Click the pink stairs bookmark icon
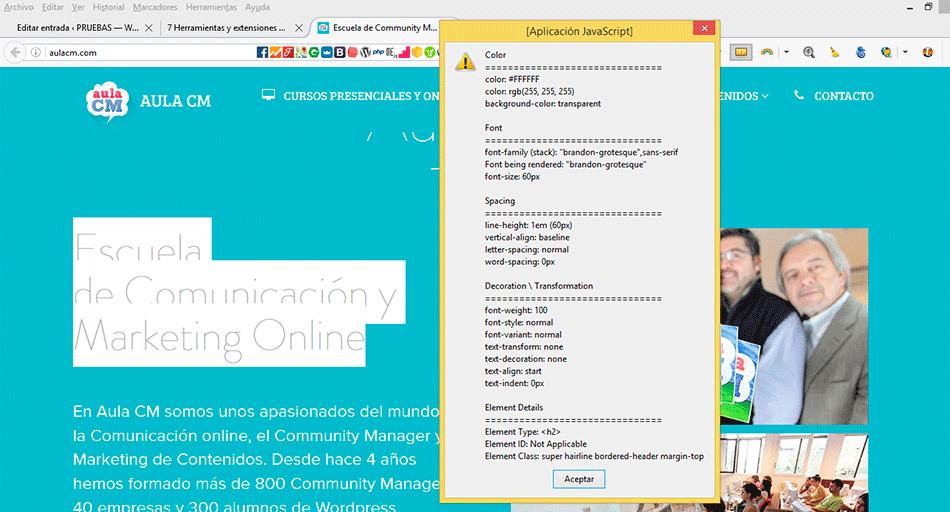The image size is (950, 512). pos(404,52)
